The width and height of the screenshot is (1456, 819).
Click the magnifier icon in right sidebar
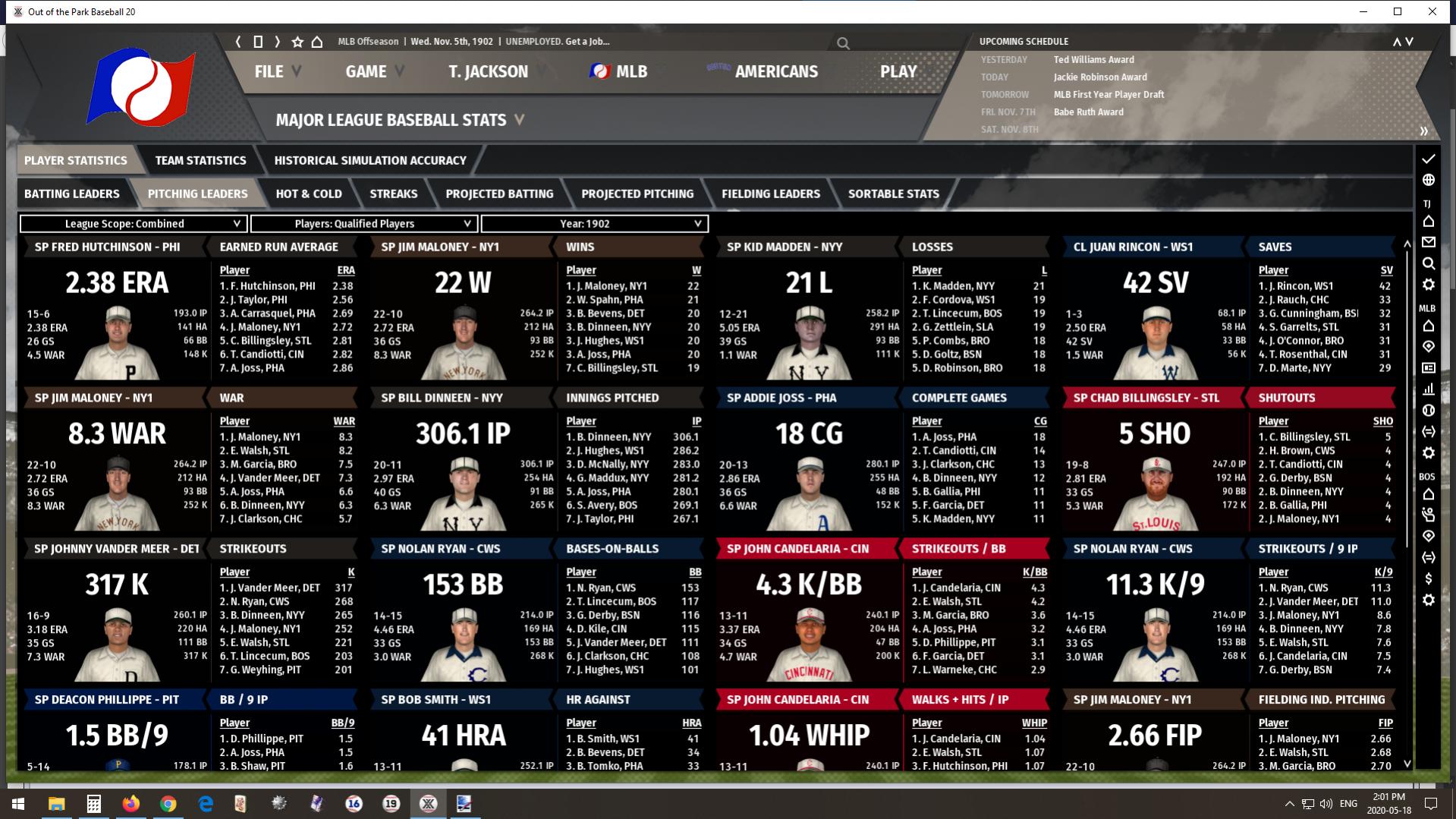click(x=1428, y=263)
